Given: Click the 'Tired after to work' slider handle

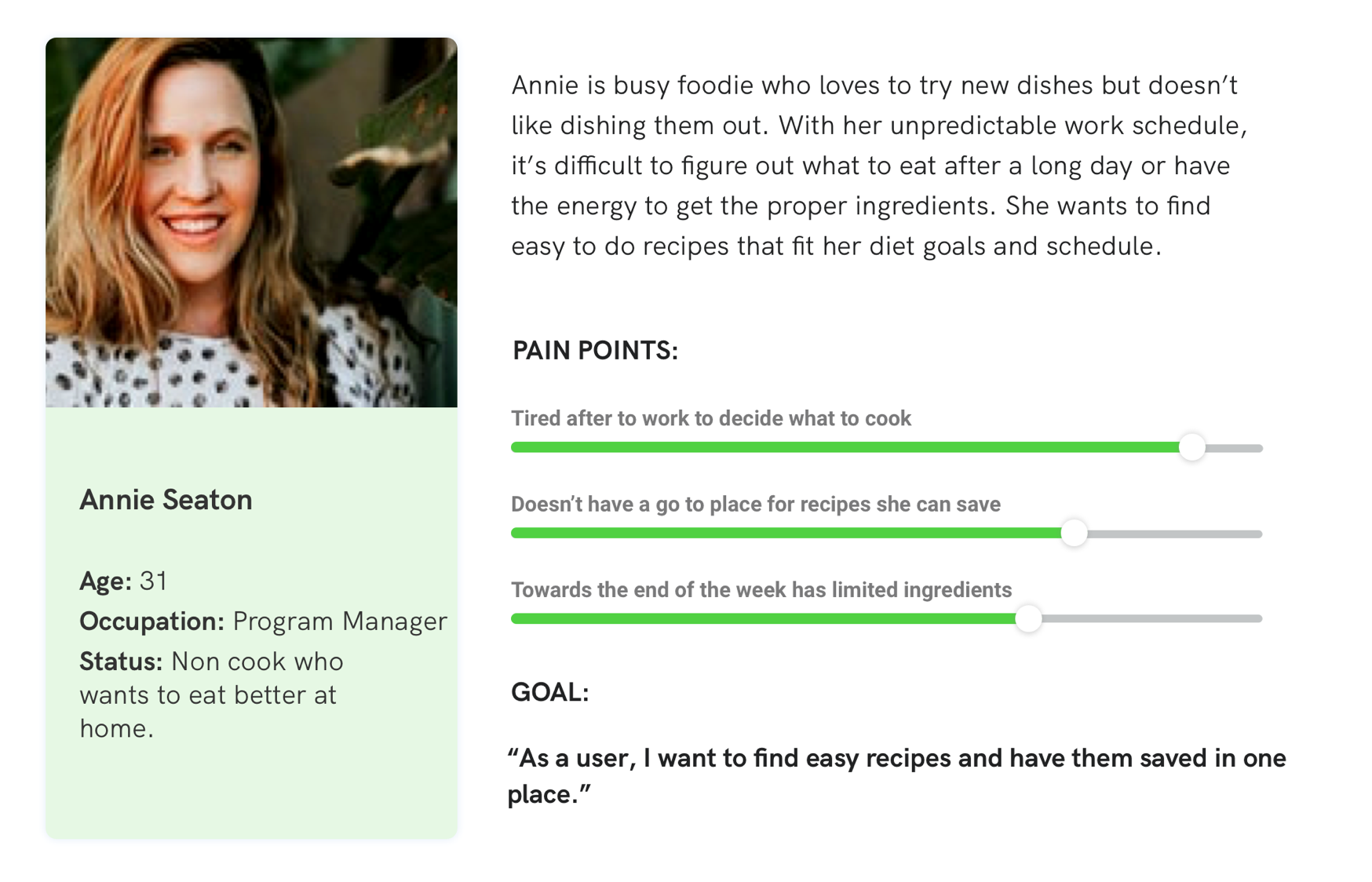Looking at the screenshot, I should point(1191,447).
